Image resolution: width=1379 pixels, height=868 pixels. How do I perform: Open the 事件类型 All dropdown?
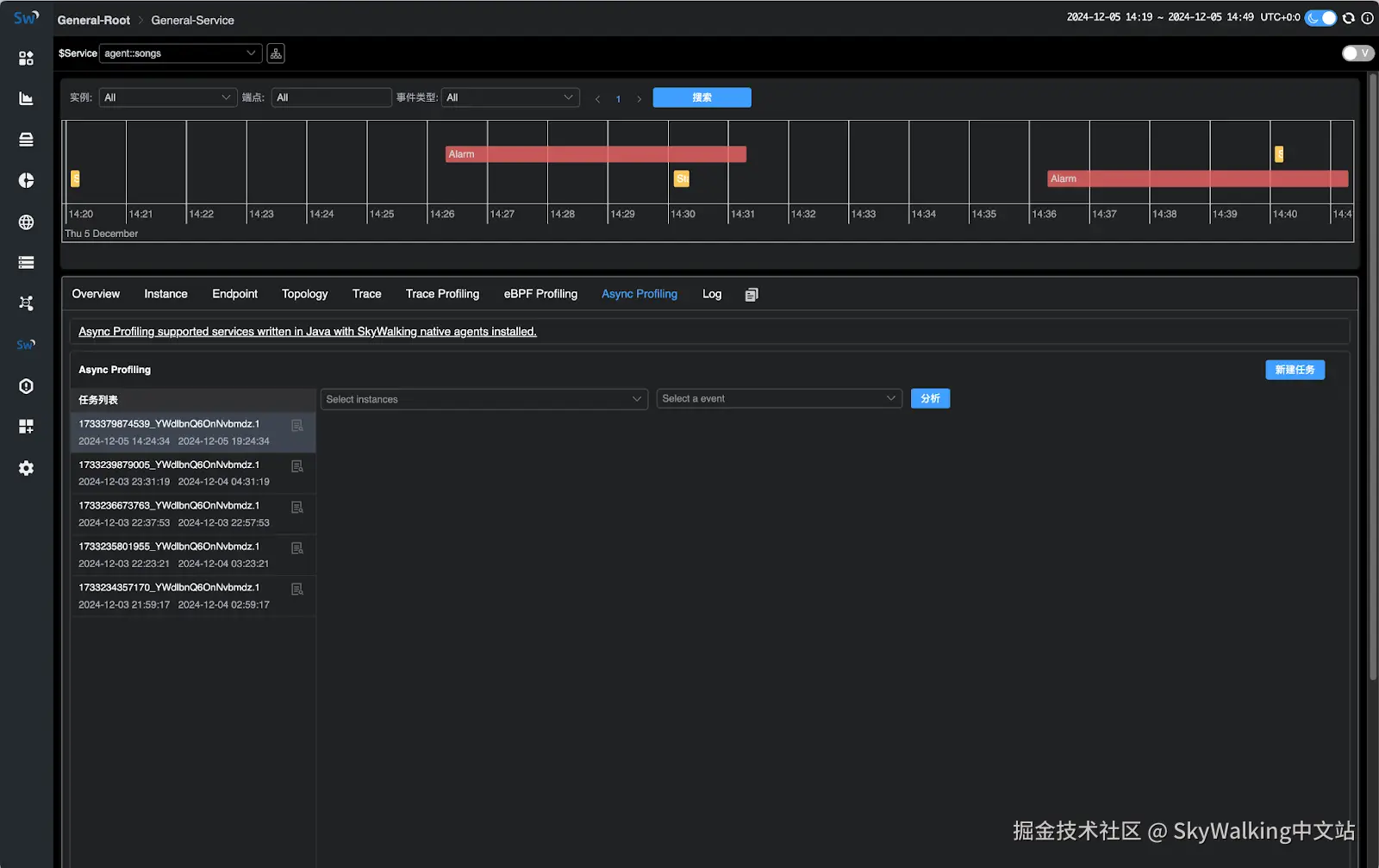[510, 97]
